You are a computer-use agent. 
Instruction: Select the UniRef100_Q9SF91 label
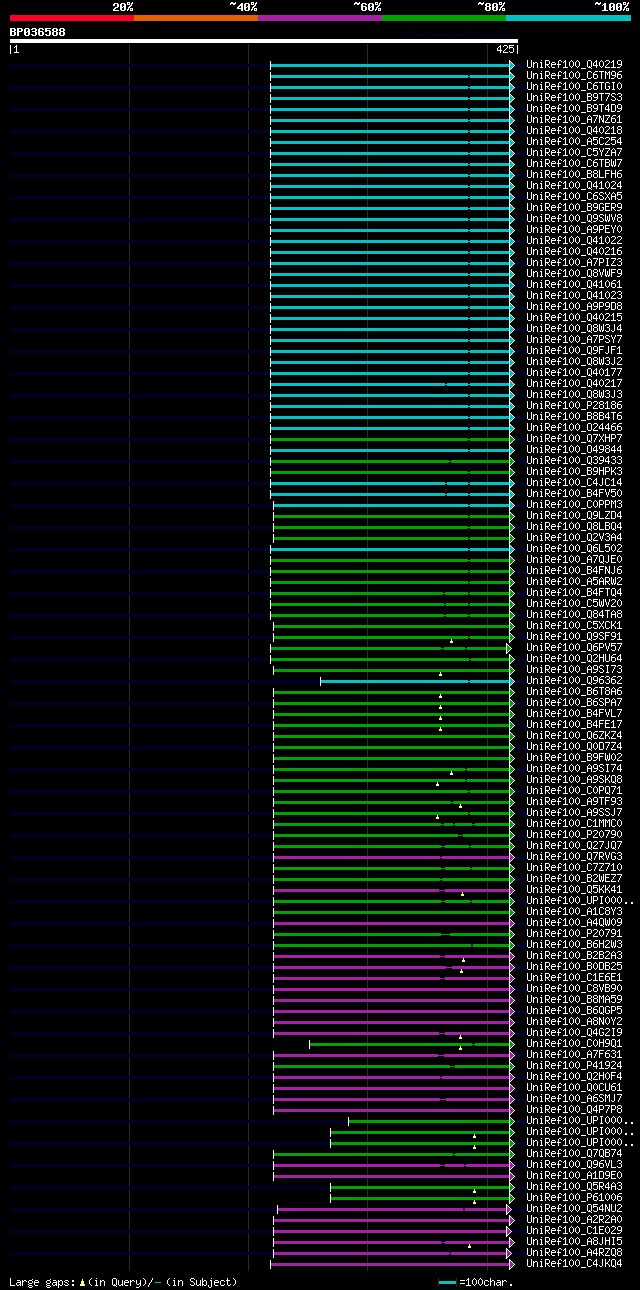coord(574,637)
